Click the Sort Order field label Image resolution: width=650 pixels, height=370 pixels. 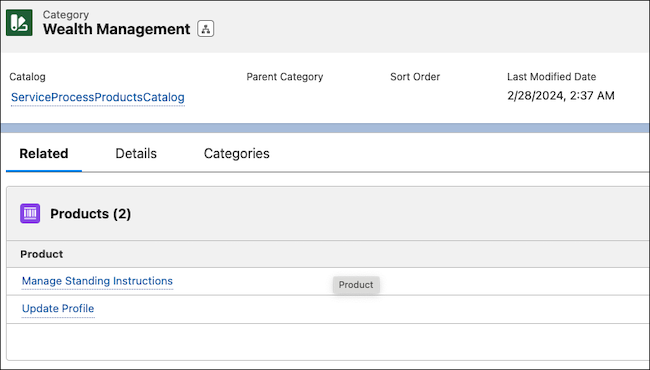coord(415,77)
